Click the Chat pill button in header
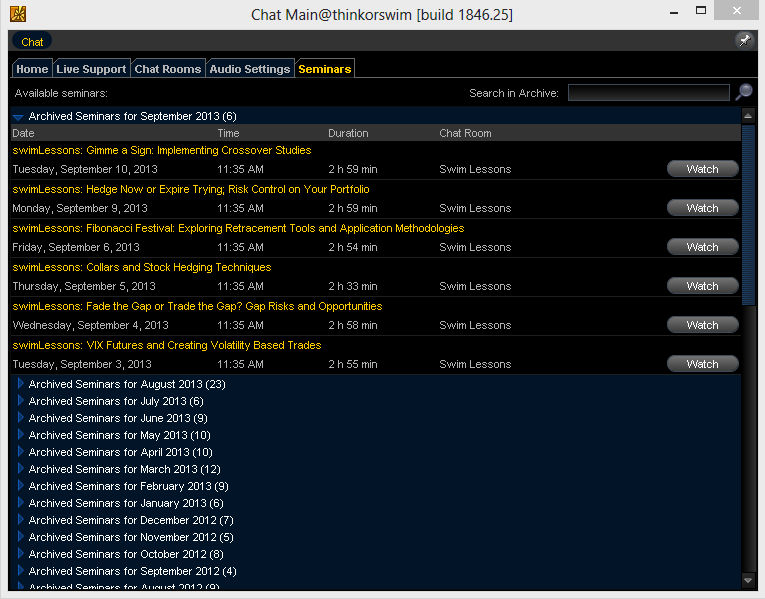Image resolution: width=765 pixels, height=599 pixels. pyautogui.click(x=32, y=42)
